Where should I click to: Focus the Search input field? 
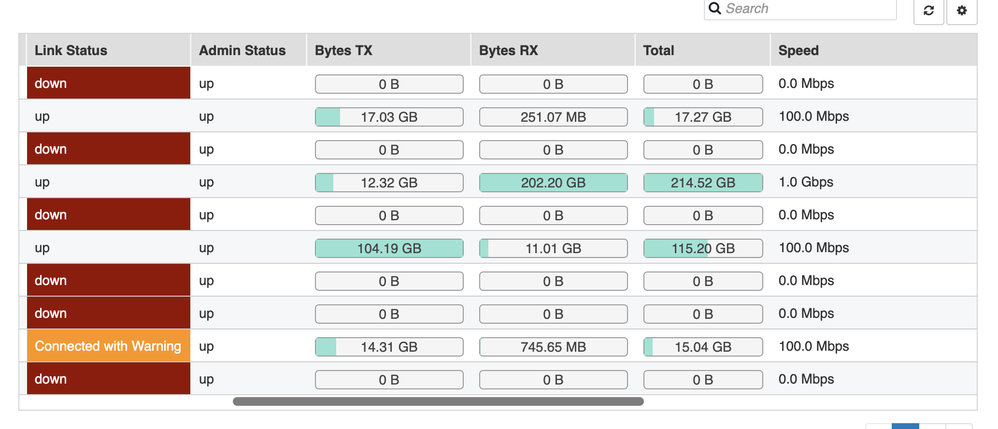click(805, 9)
